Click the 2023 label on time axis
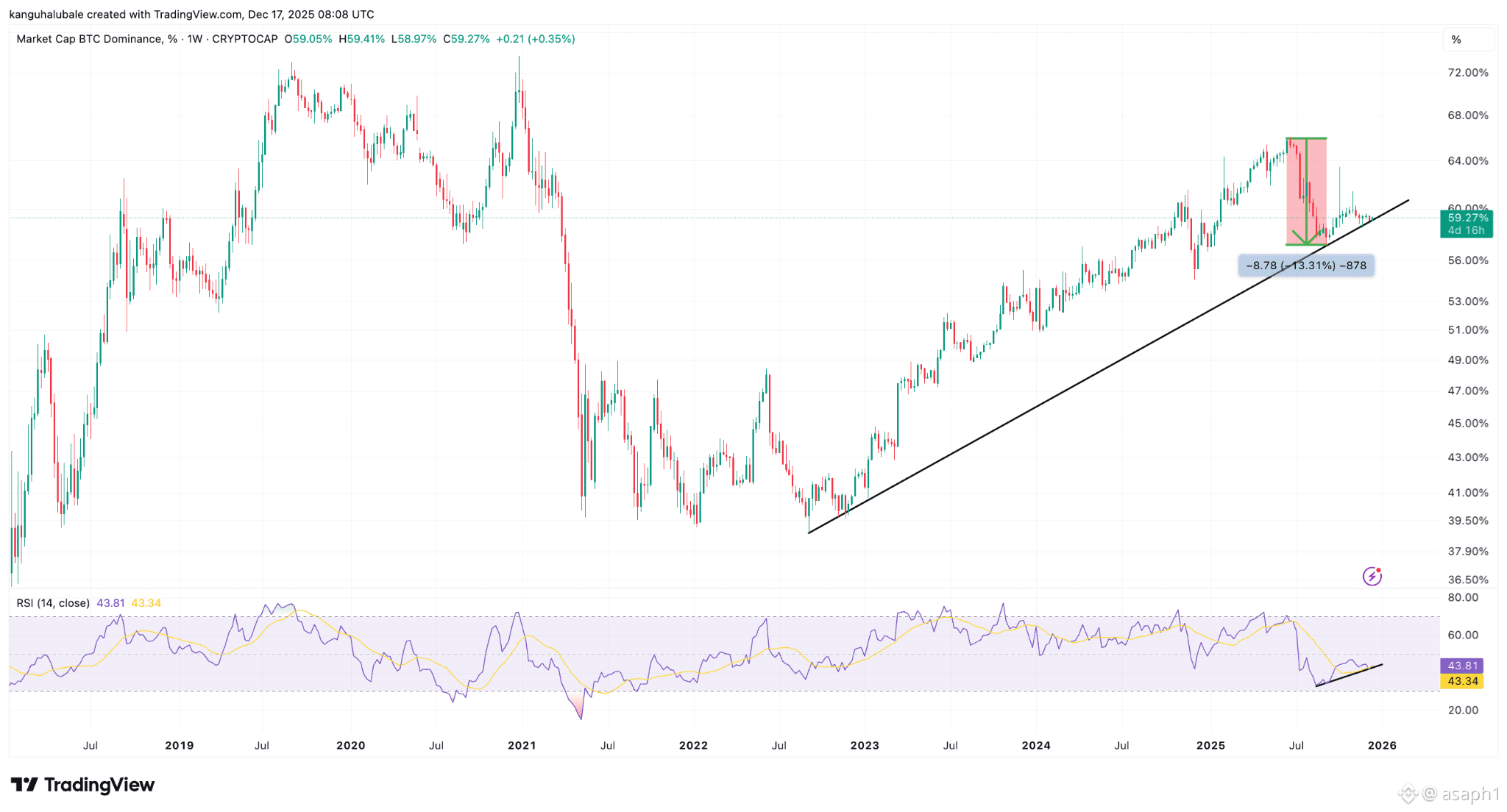This screenshot has width=1507, height=812. [865, 745]
